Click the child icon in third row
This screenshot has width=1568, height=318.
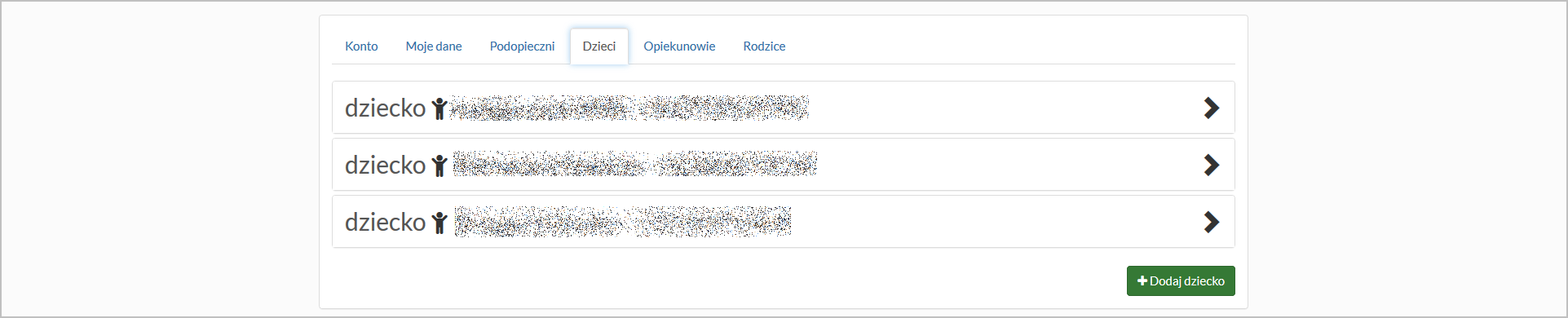point(439,223)
